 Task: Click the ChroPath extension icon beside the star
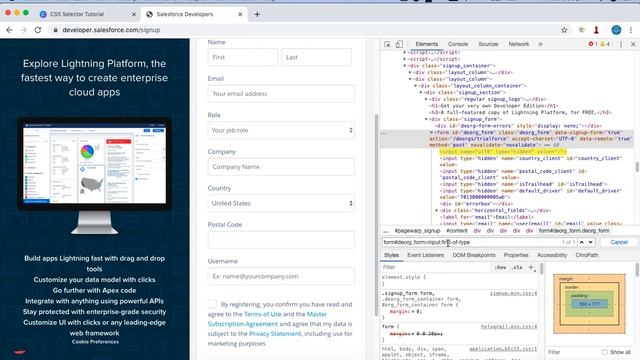582,30
